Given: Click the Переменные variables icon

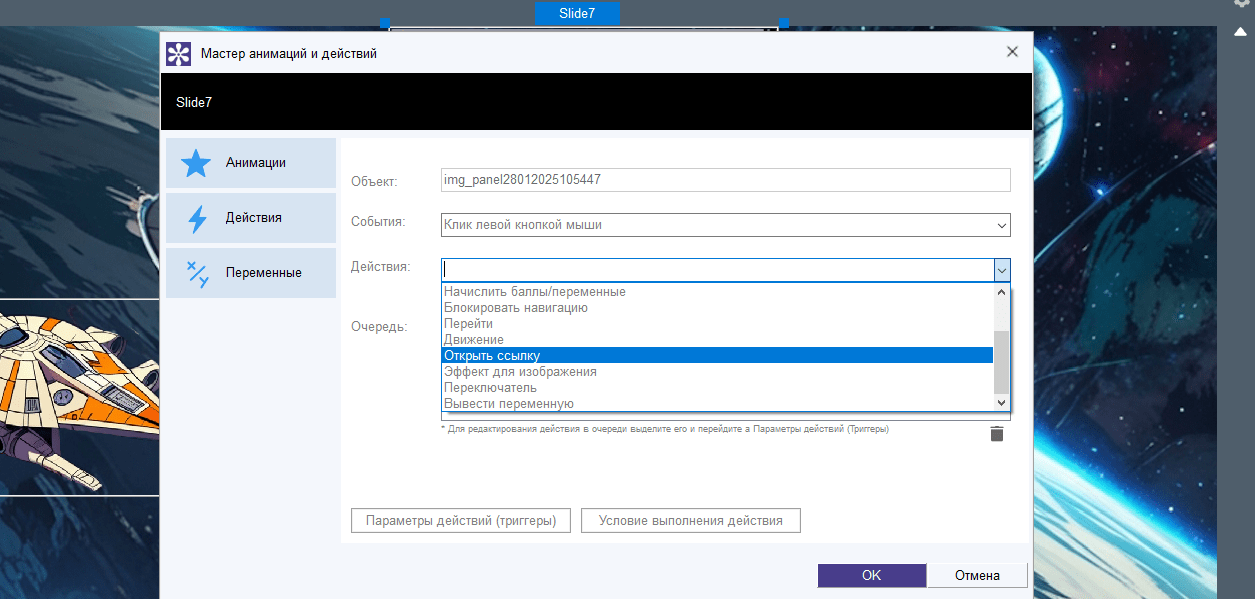Looking at the screenshot, I should [197, 273].
